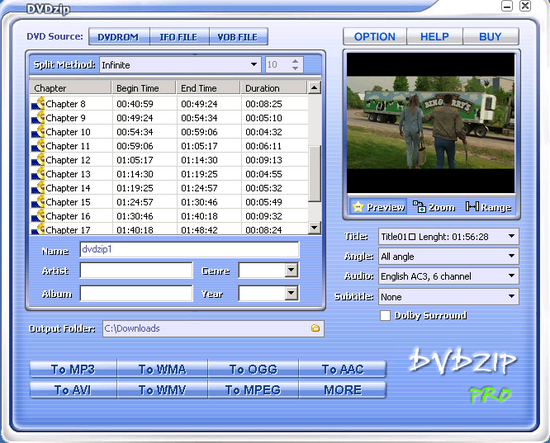Viewport: 550px width, 443px height.
Task: Click the video preview thumbnail
Action: (x=431, y=123)
